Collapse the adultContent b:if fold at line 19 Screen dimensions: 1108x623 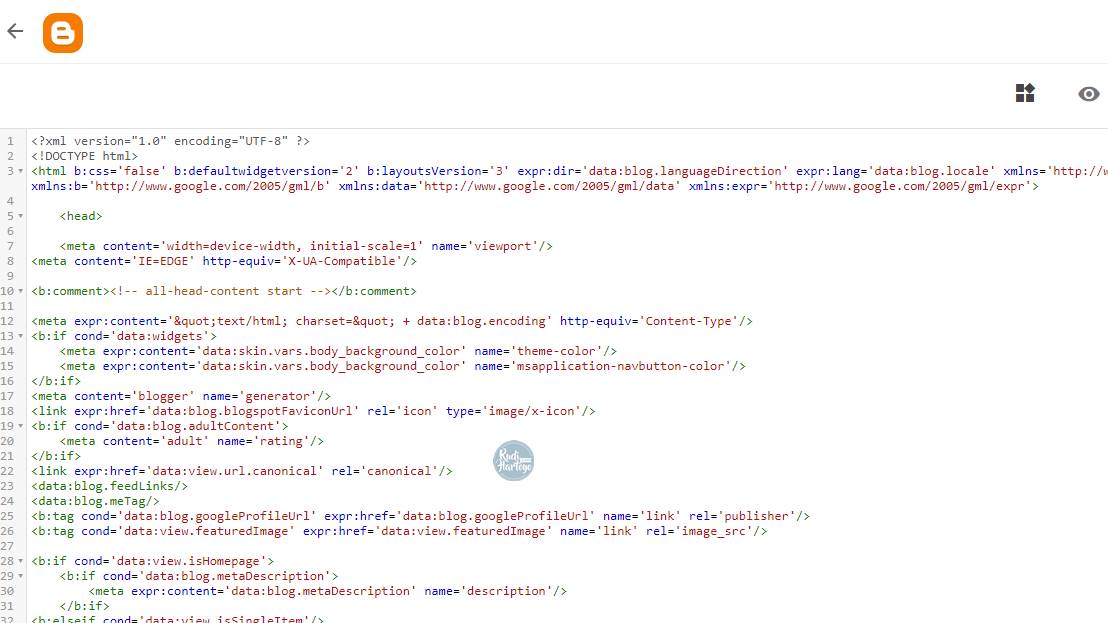tap(20, 426)
